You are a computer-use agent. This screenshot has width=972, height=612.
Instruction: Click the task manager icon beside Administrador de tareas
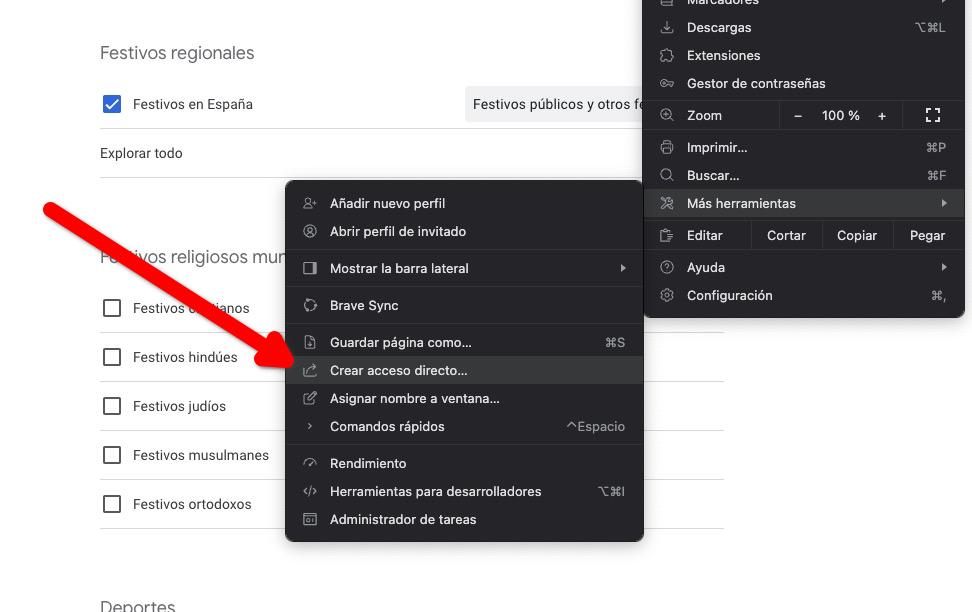310,519
